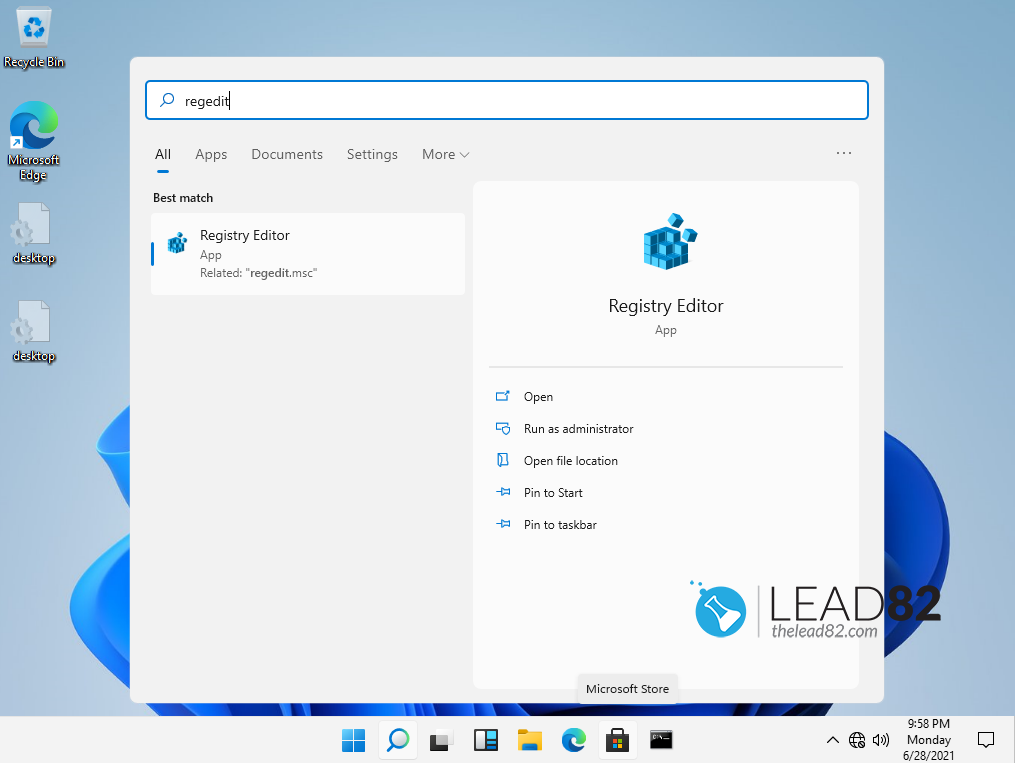The width and height of the screenshot is (1015, 763).
Task: Select the lower desktop settings file icon
Action: pyautogui.click(x=33, y=331)
